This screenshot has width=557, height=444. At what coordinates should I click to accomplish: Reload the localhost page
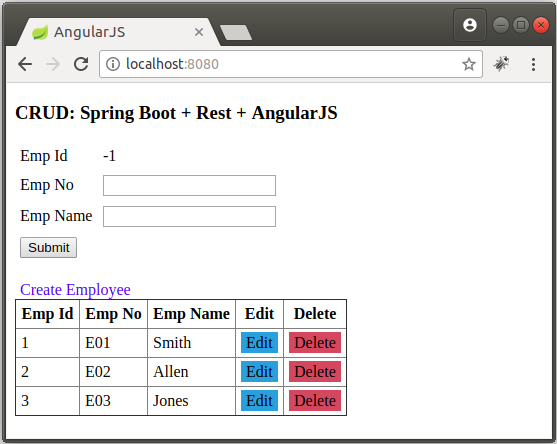(81, 64)
